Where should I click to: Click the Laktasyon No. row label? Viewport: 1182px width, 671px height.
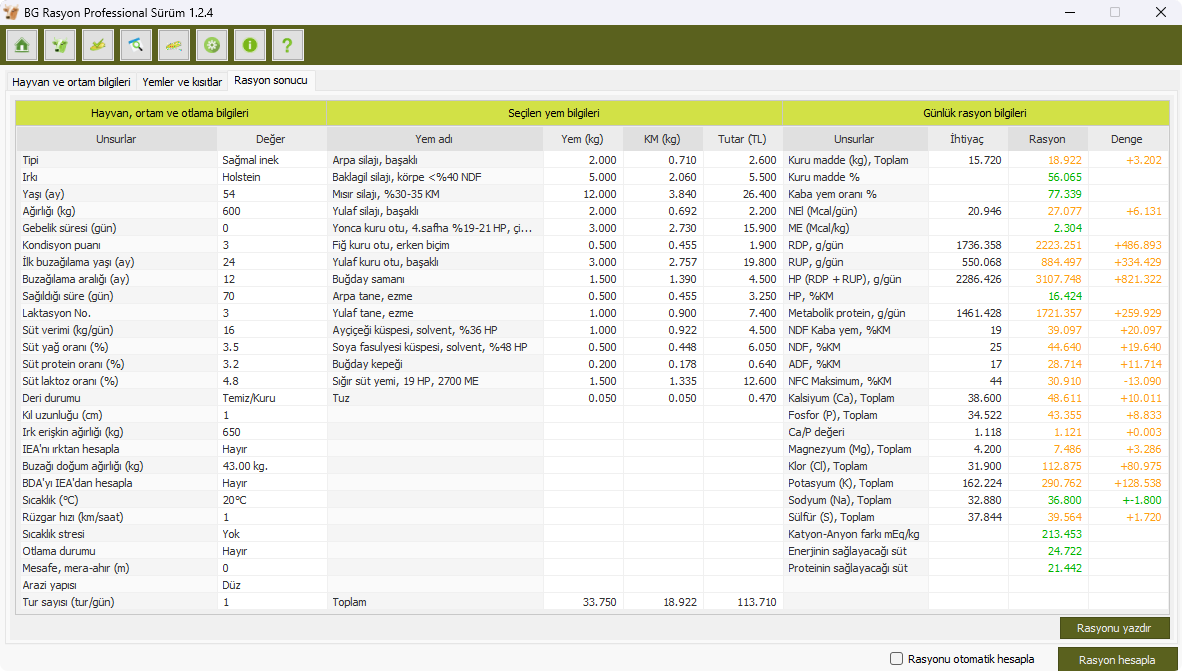pyautogui.click(x=57, y=313)
